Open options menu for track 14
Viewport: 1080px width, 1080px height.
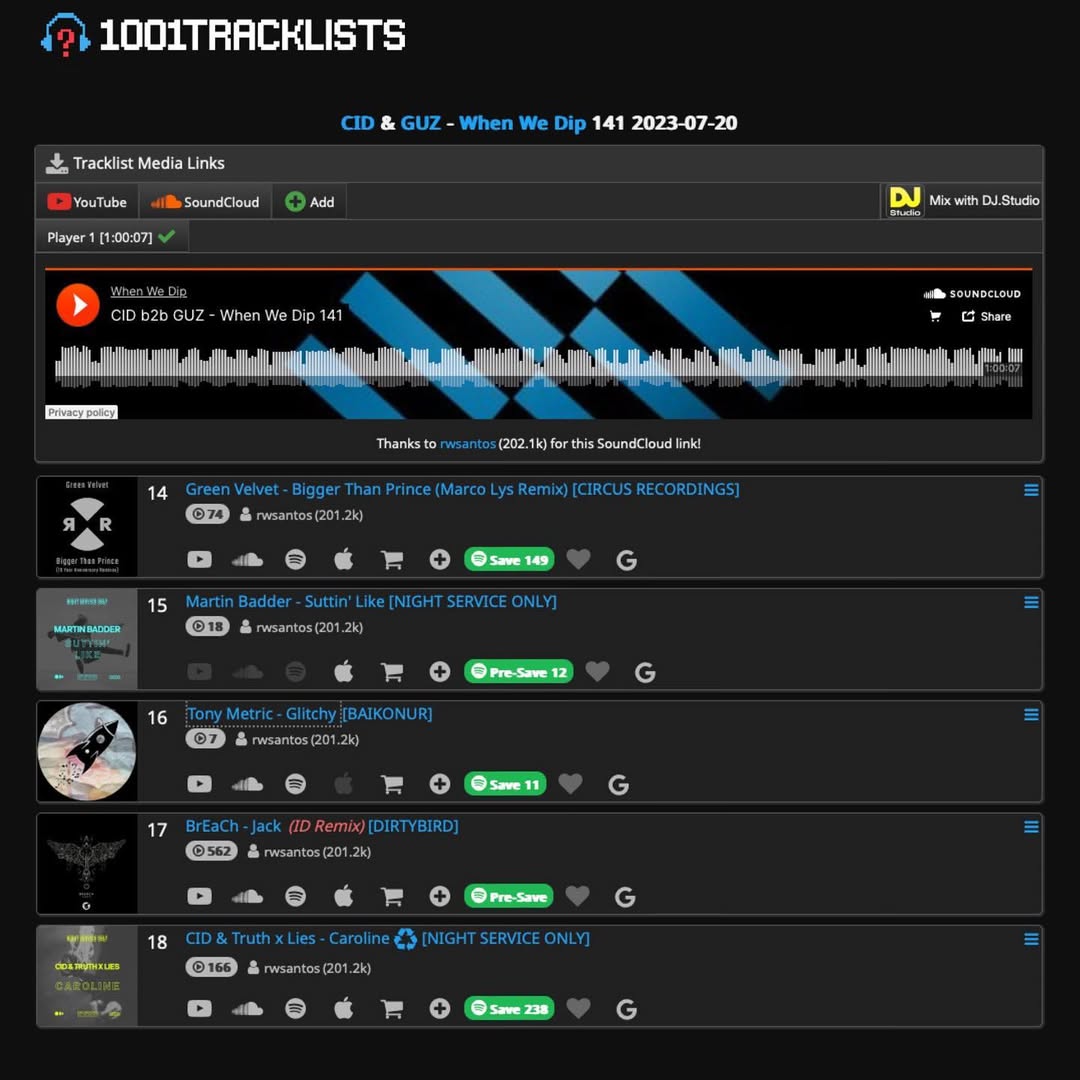pos(1031,490)
